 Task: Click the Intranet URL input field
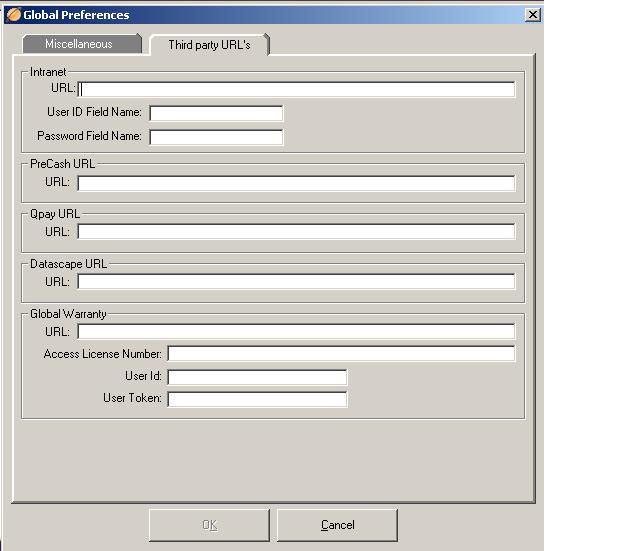pos(296,89)
